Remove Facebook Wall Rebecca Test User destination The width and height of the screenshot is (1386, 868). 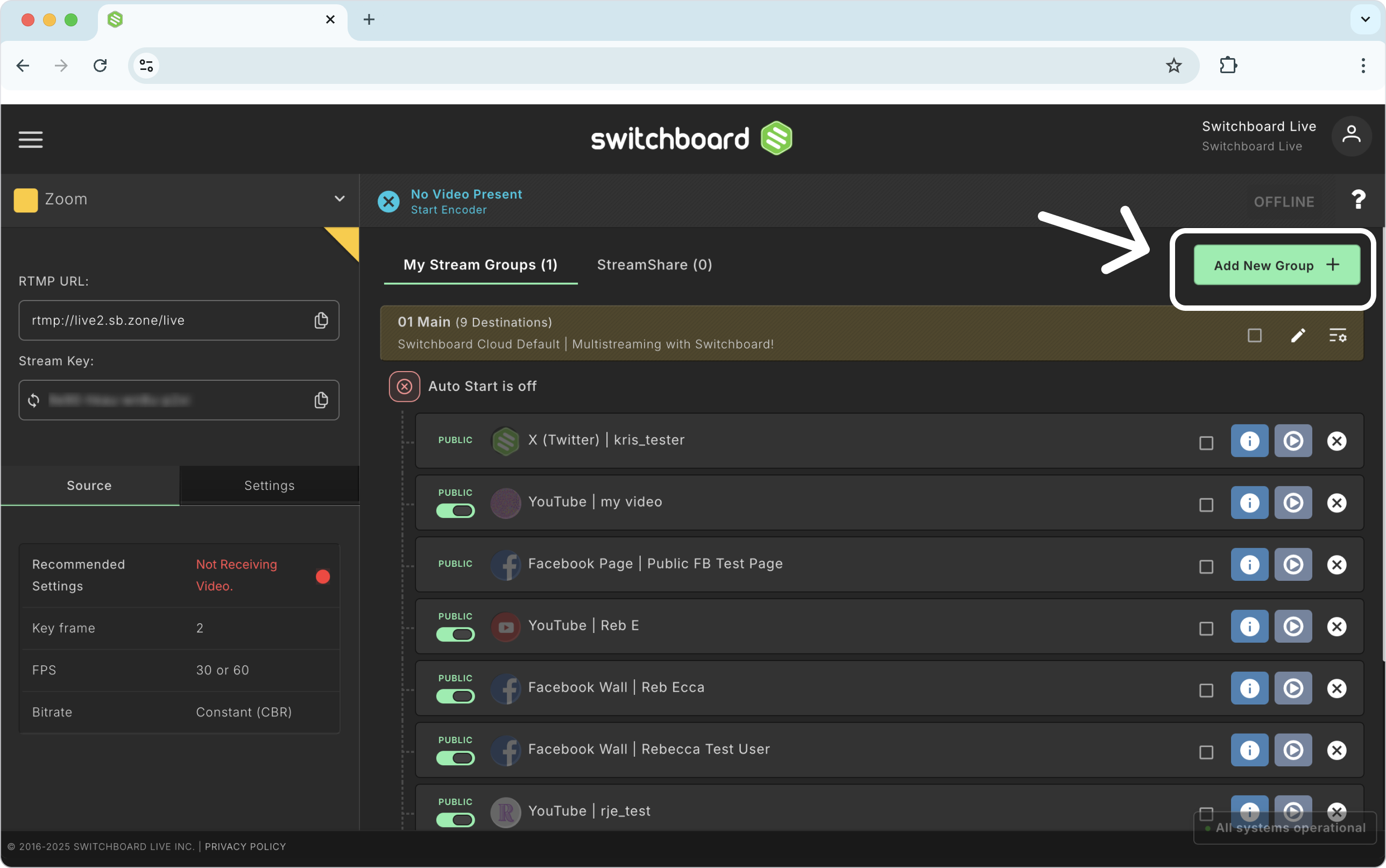coord(1336,750)
